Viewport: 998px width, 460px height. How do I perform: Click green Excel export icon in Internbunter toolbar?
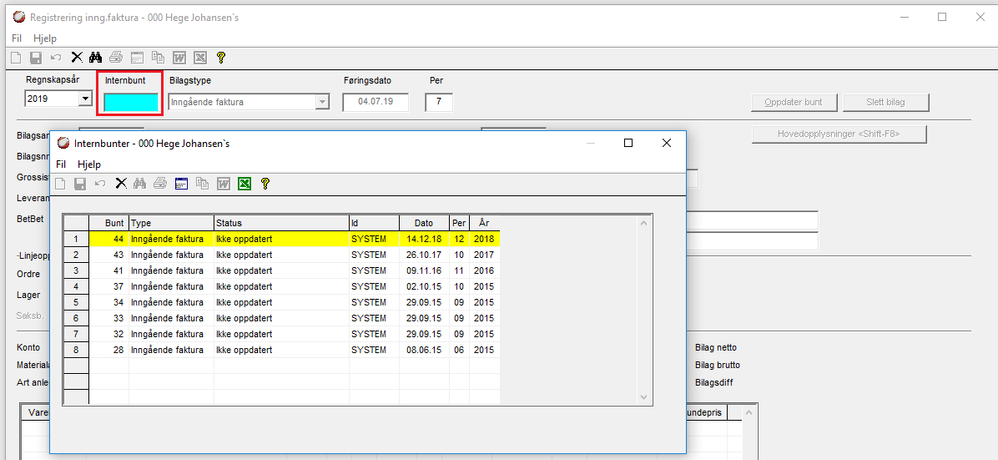point(244,183)
